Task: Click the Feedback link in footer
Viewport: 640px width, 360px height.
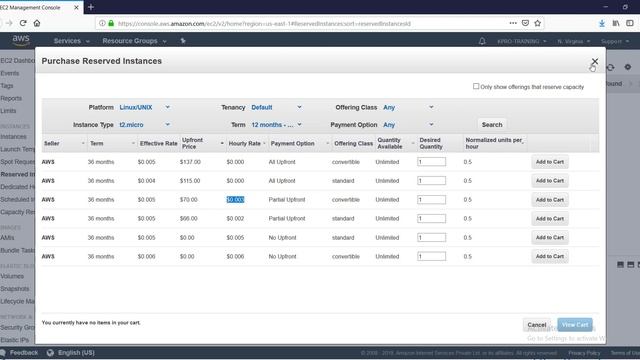Action: click(24, 353)
